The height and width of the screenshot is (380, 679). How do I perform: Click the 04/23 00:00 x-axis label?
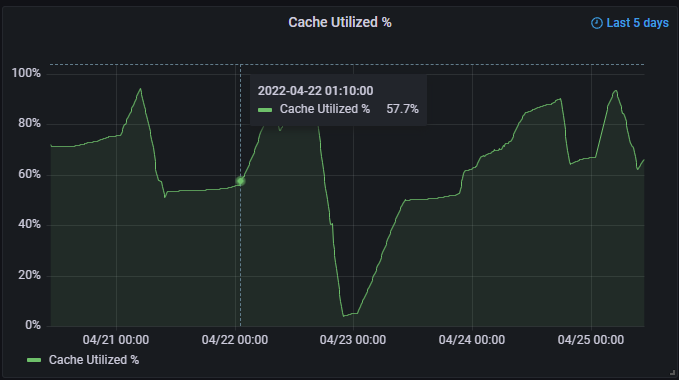[353, 340]
